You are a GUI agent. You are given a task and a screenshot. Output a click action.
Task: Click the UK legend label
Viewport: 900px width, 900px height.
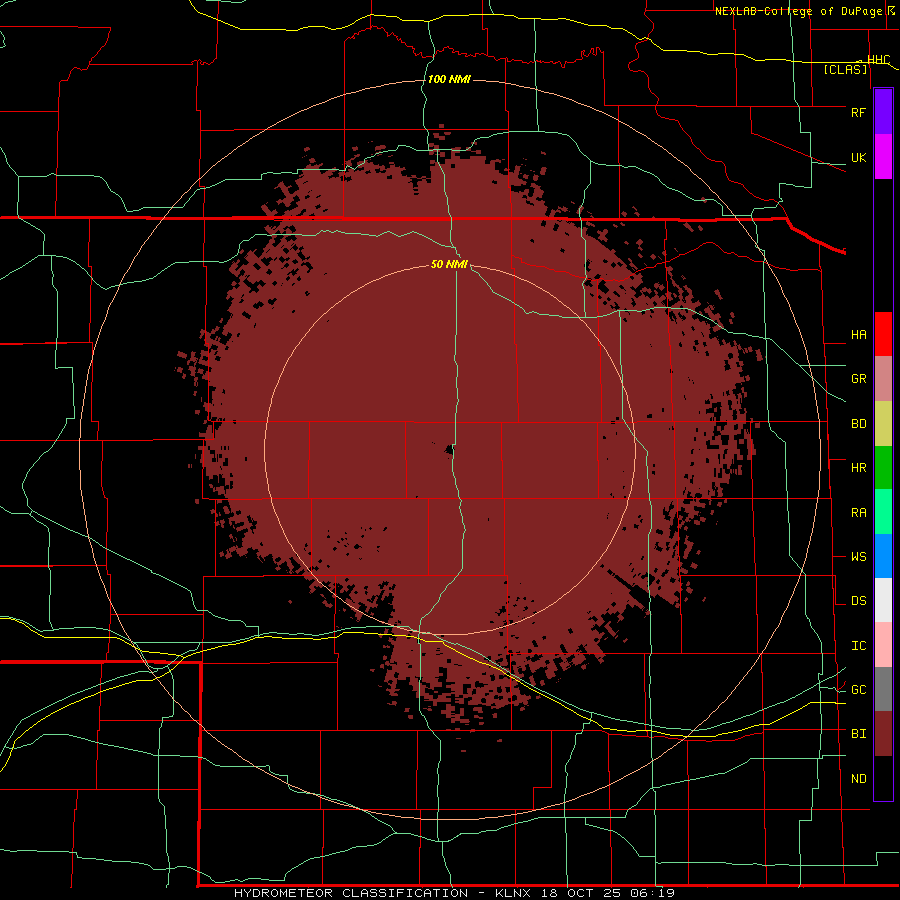point(858,157)
